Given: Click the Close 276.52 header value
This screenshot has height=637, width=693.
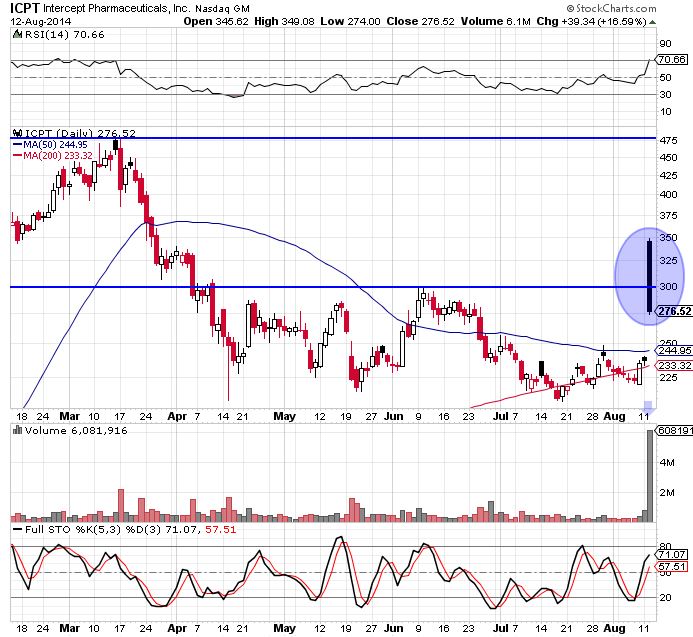Looking at the screenshot, I should pyautogui.click(x=420, y=21).
